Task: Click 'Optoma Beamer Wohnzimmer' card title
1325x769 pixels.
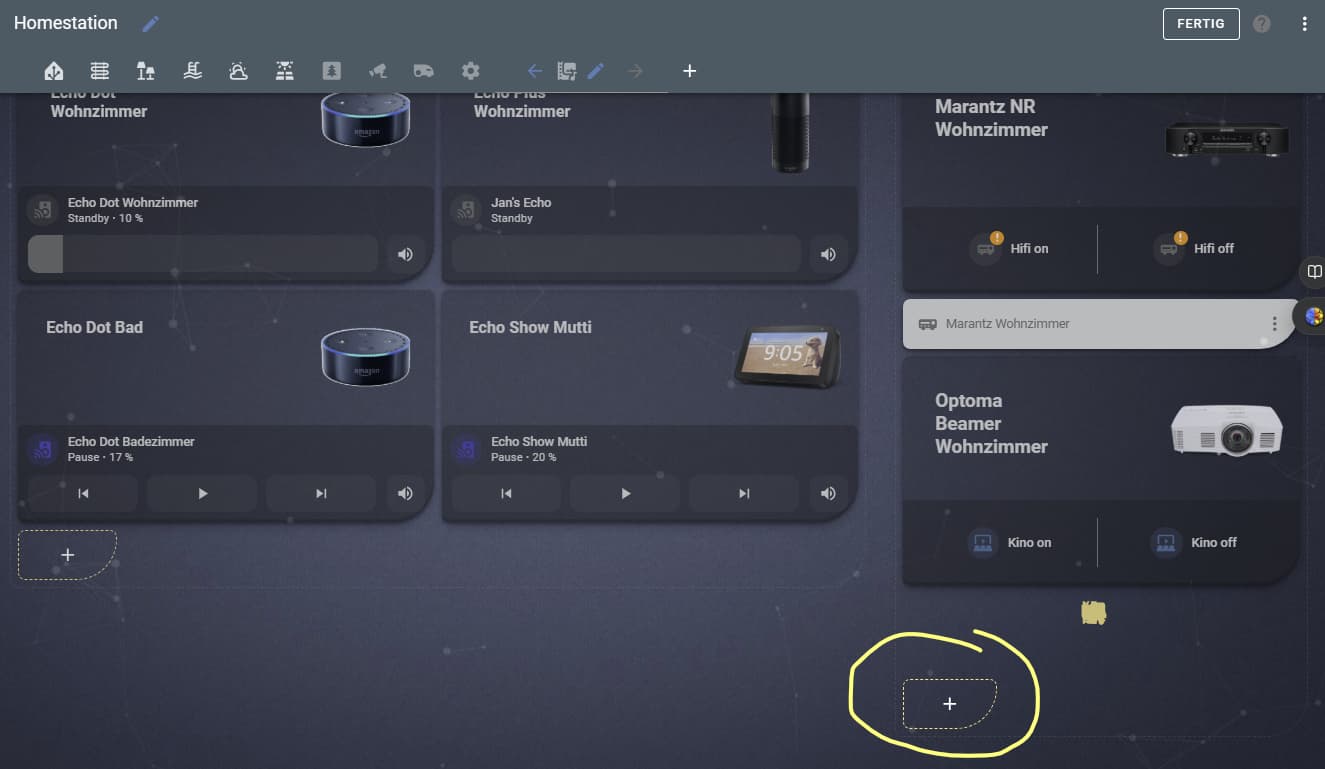Action: click(991, 423)
